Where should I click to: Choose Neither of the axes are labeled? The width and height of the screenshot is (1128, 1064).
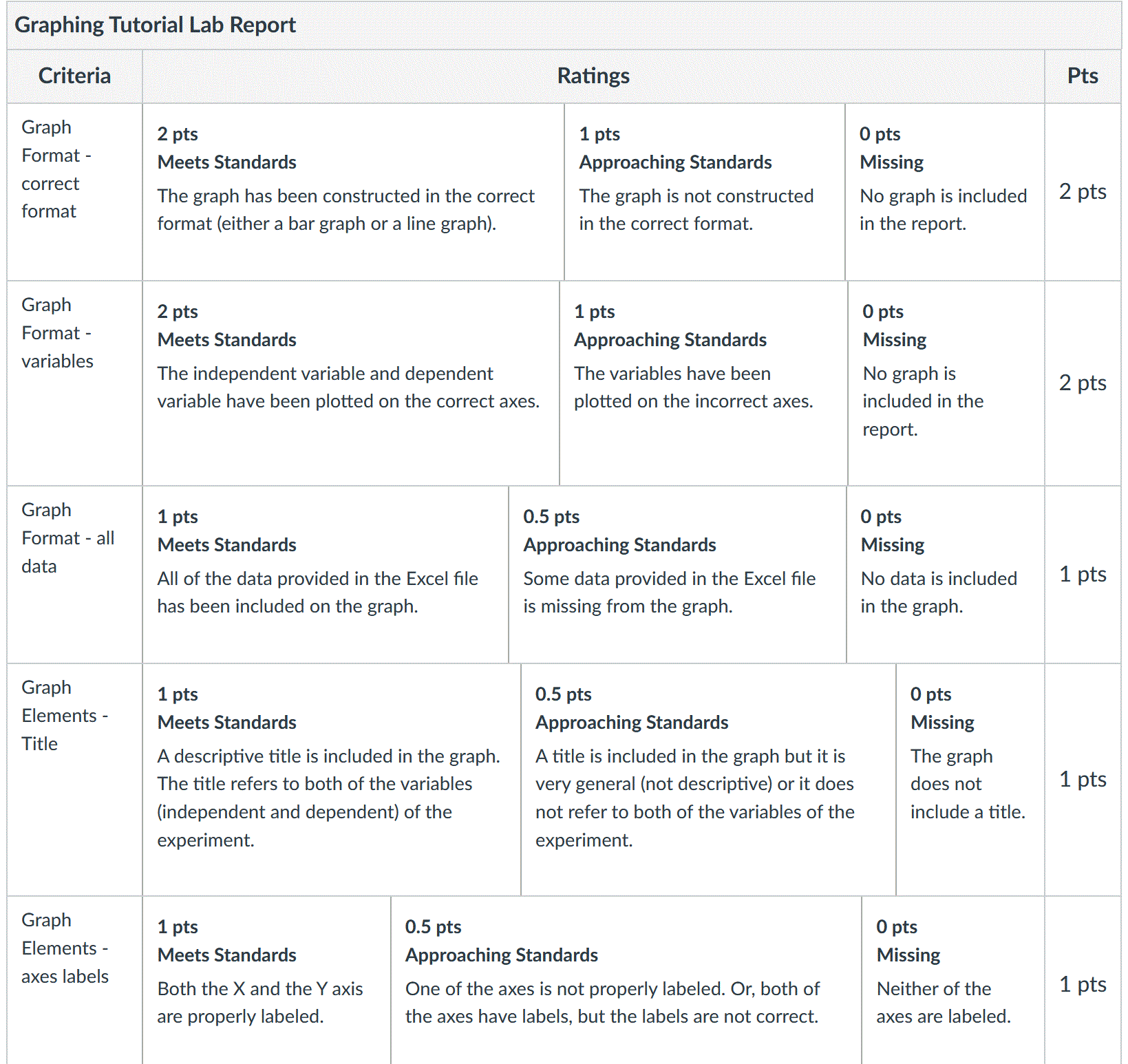(x=953, y=980)
